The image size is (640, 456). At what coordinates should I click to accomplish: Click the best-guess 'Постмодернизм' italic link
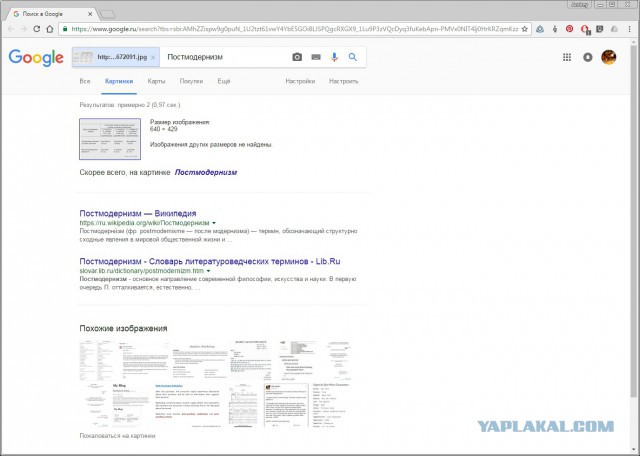(206, 172)
